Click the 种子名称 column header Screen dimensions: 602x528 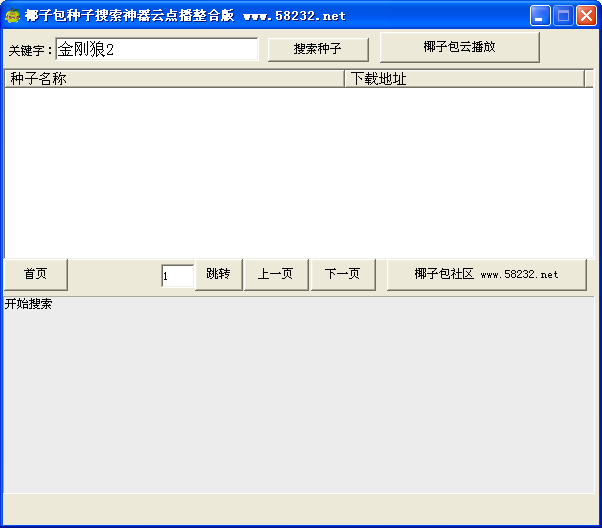[174, 79]
